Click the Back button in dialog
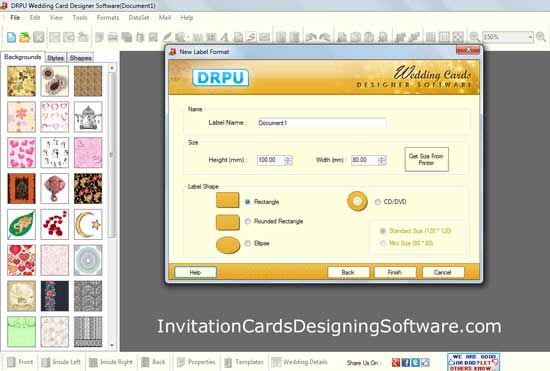This screenshot has height=371, width=550. pos(348,272)
